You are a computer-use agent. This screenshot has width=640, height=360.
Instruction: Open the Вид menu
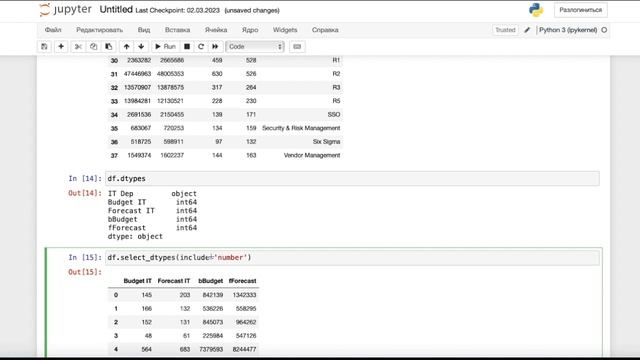click(144, 30)
